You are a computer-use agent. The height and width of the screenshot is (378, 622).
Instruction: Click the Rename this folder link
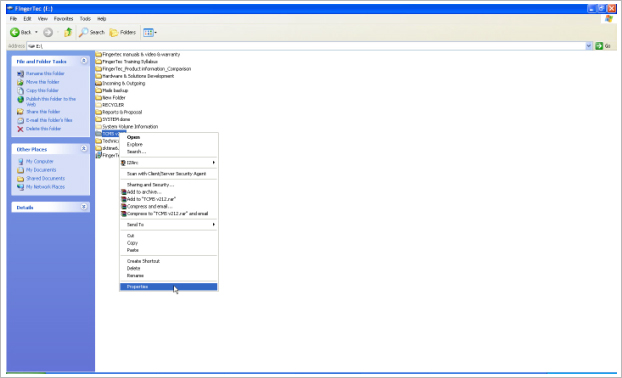(45, 73)
